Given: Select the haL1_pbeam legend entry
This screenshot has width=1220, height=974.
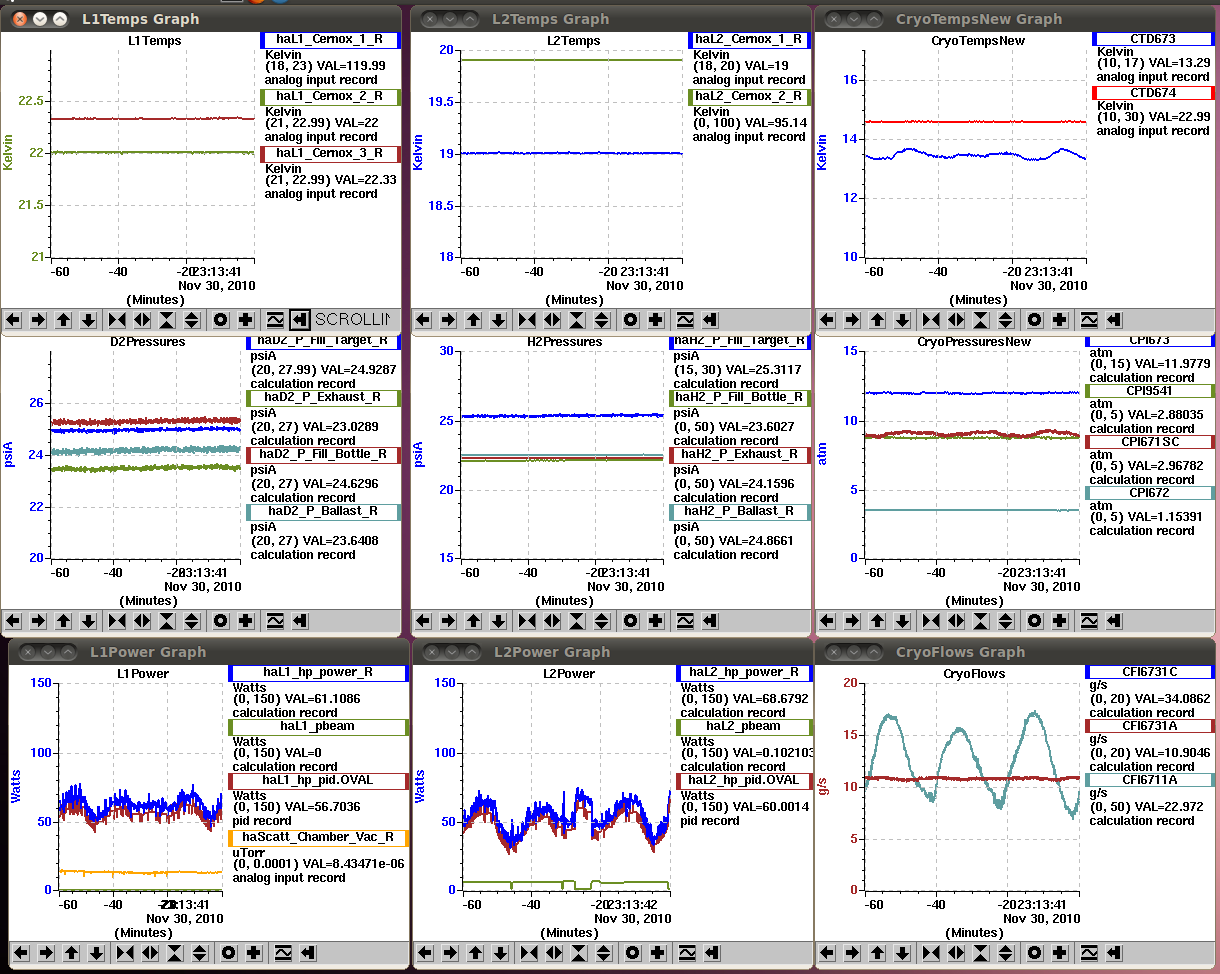Looking at the screenshot, I should [x=319, y=727].
